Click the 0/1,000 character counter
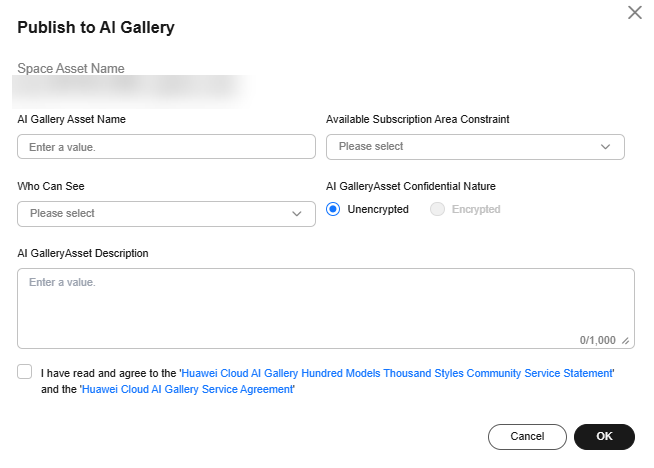This screenshot has width=654, height=468. tap(598, 340)
